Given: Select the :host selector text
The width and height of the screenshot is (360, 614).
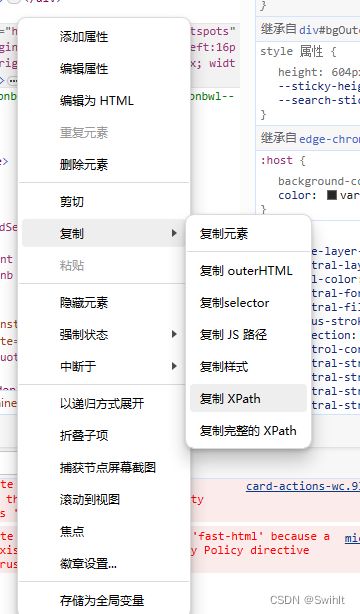Looking at the screenshot, I should coord(277,160).
